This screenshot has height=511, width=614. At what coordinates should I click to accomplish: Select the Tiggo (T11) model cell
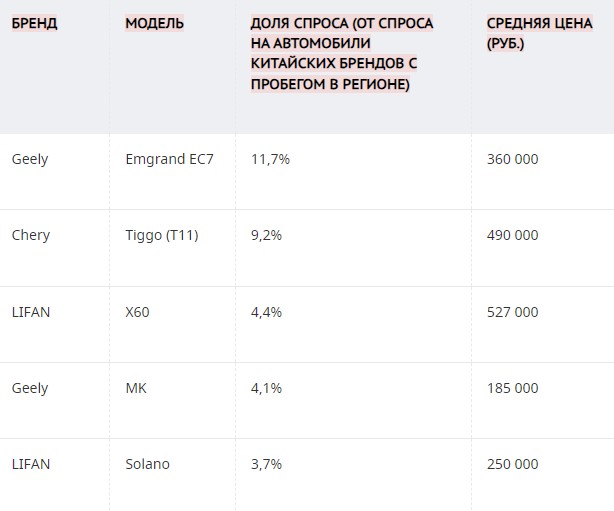click(162, 235)
